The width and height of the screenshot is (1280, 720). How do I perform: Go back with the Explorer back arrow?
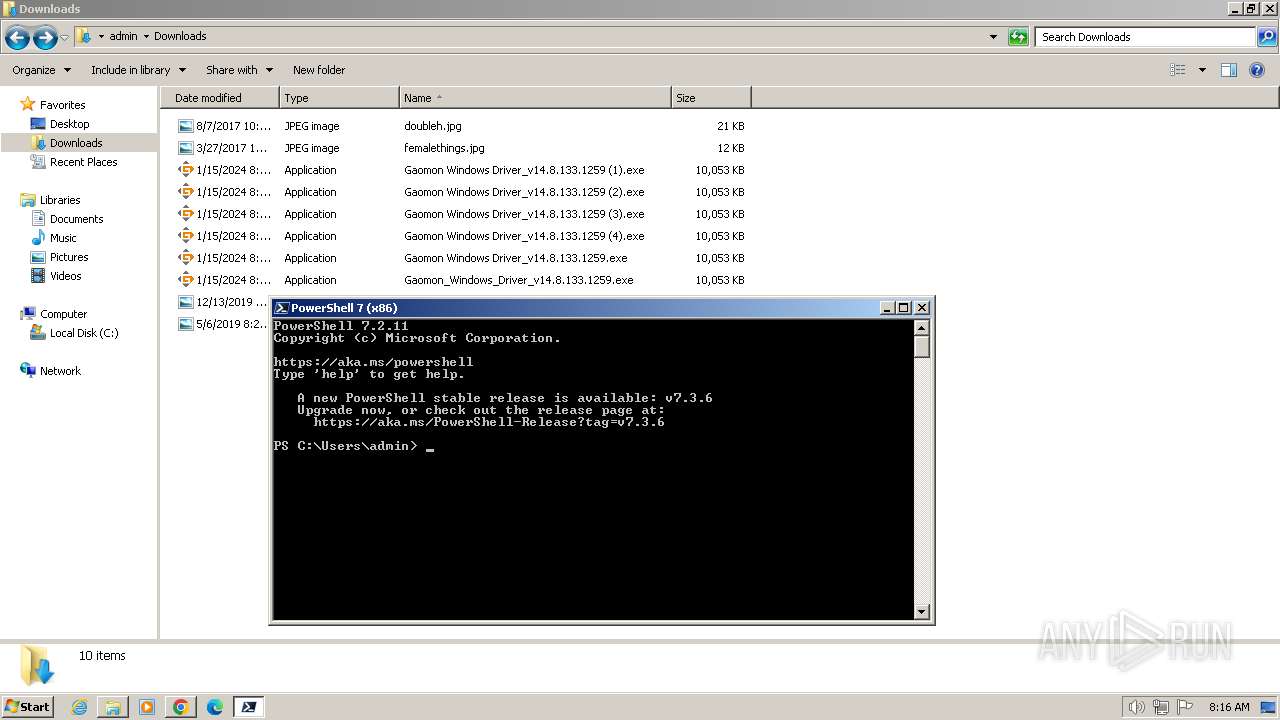coord(17,38)
